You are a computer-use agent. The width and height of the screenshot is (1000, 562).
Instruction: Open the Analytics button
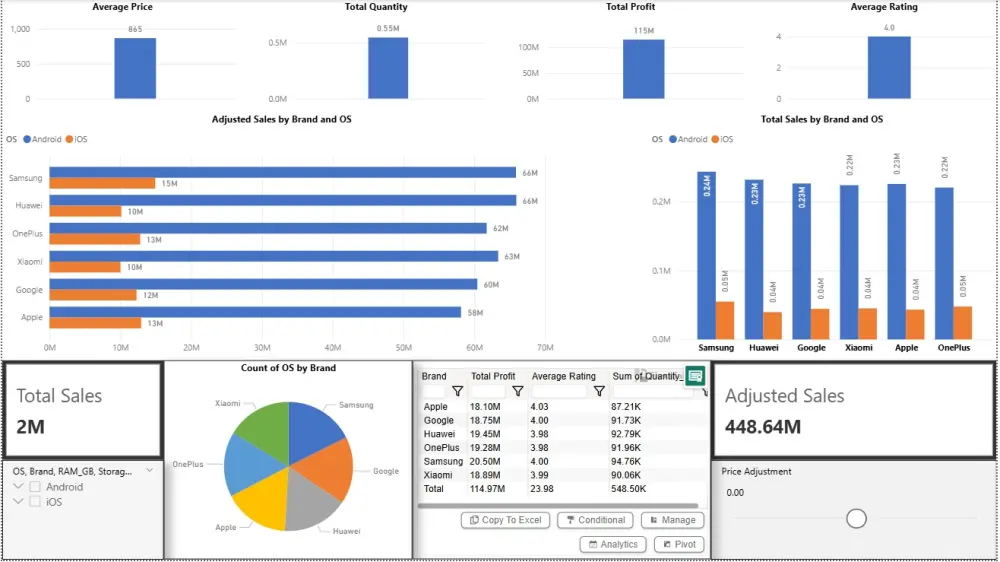(x=613, y=544)
